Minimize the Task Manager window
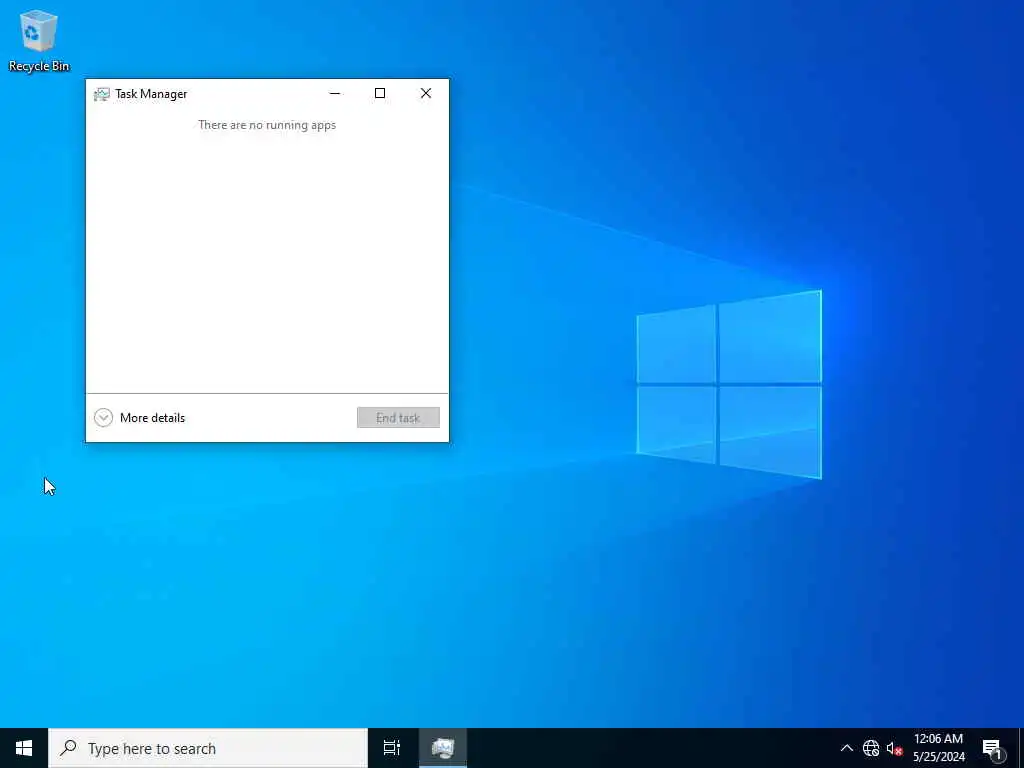 pyautogui.click(x=335, y=93)
